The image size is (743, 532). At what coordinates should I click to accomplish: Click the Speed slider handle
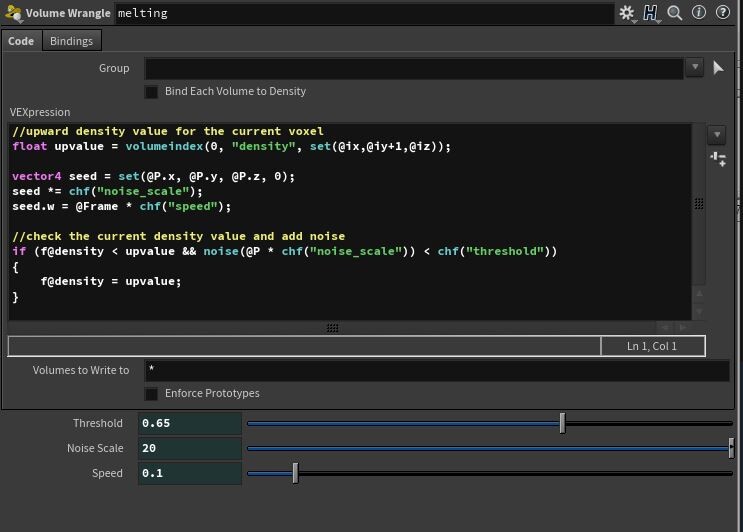point(295,473)
